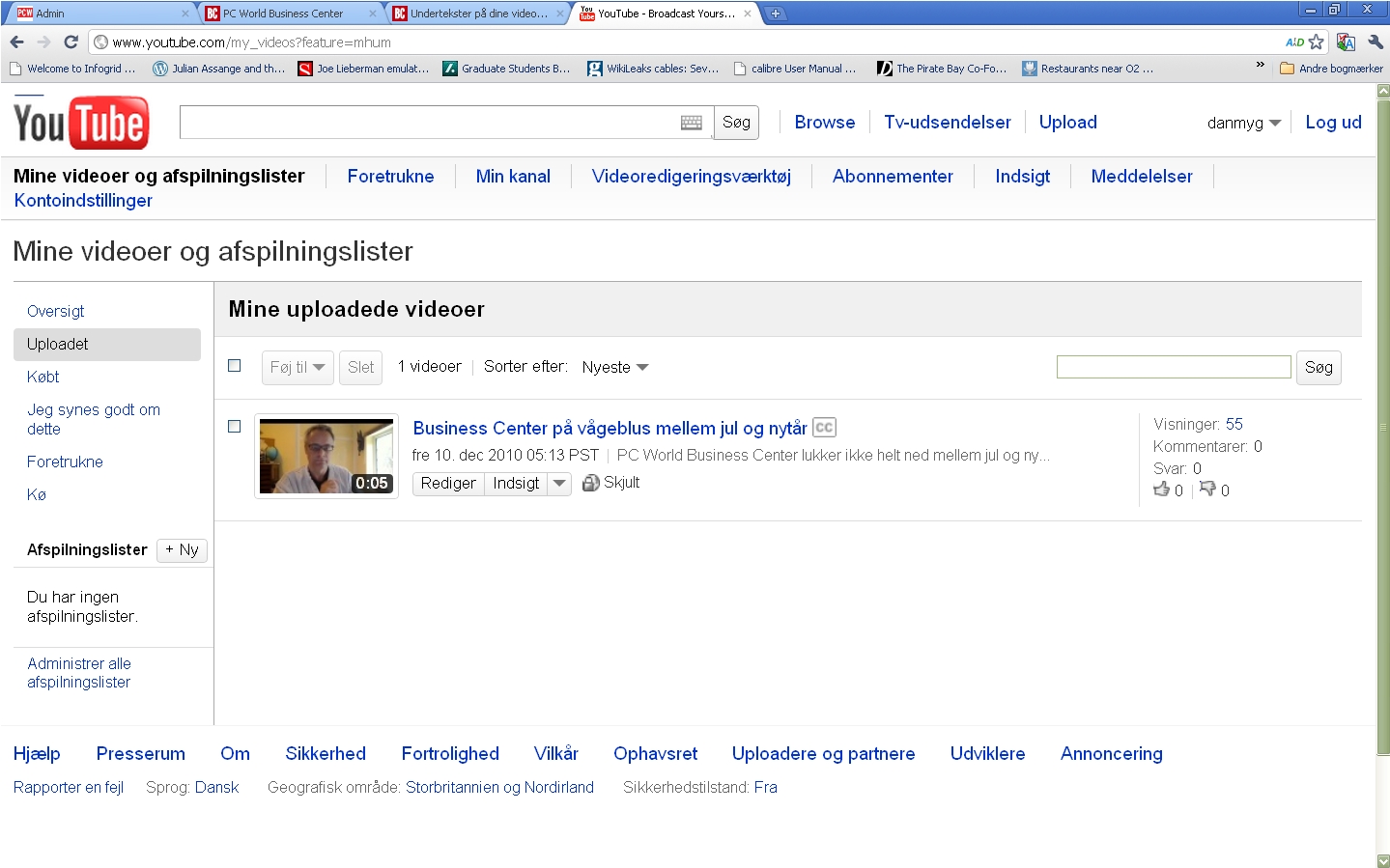Reload the page
The height and width of the screenshot is (868, 1390).
[x=71, y=42]
